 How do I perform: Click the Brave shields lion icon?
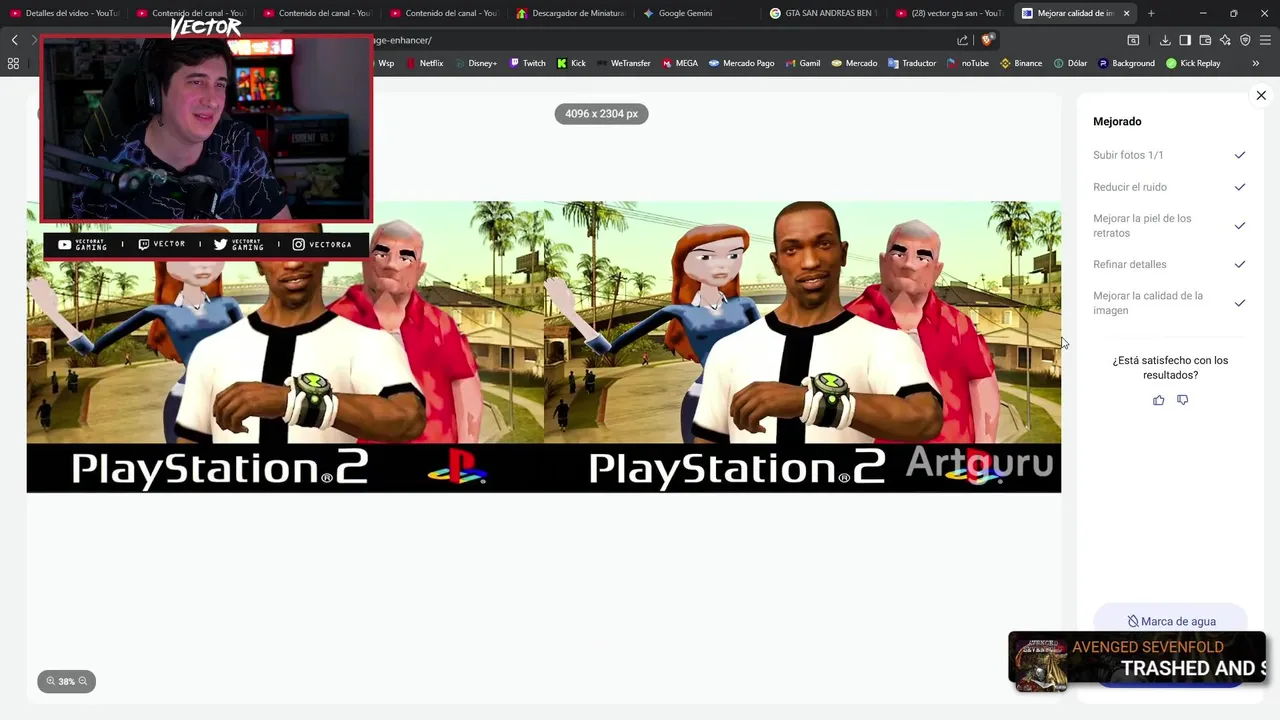pos(987,40)
